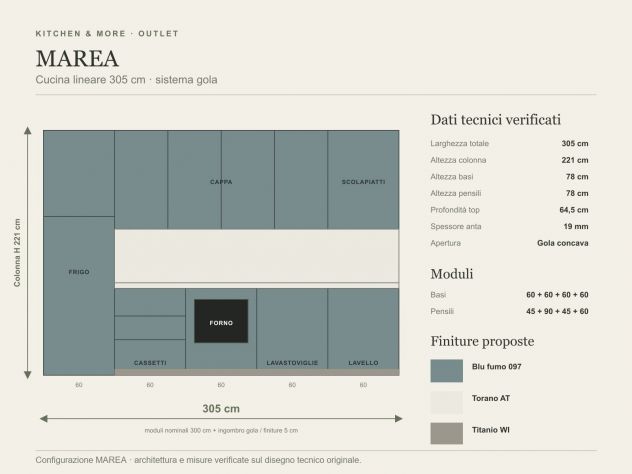Select the 305 cm width dimension label
The image size is (632, 474).
pyautogui.click(x=221, y=409)
